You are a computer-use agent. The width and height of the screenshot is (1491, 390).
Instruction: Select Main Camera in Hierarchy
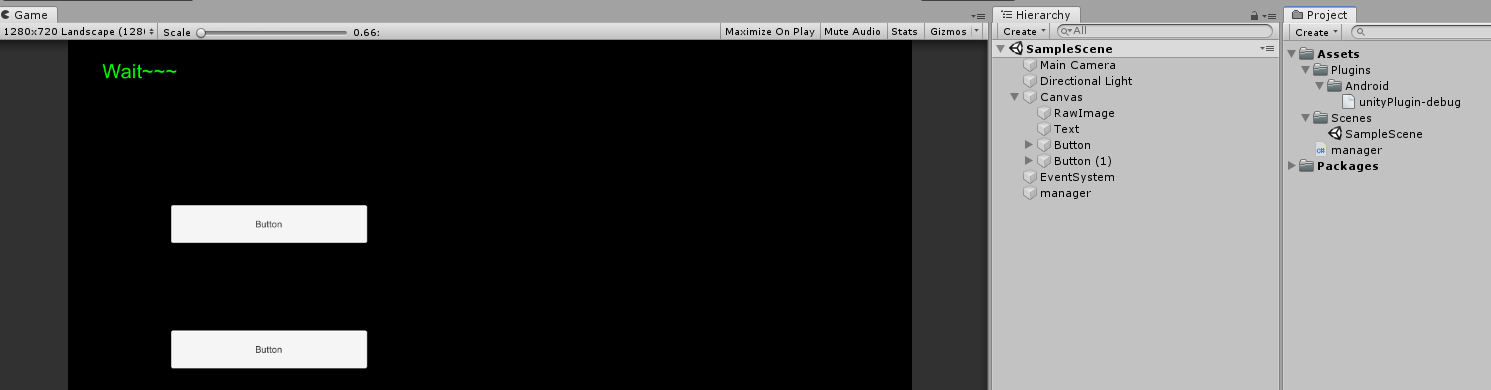(1078, 65)
